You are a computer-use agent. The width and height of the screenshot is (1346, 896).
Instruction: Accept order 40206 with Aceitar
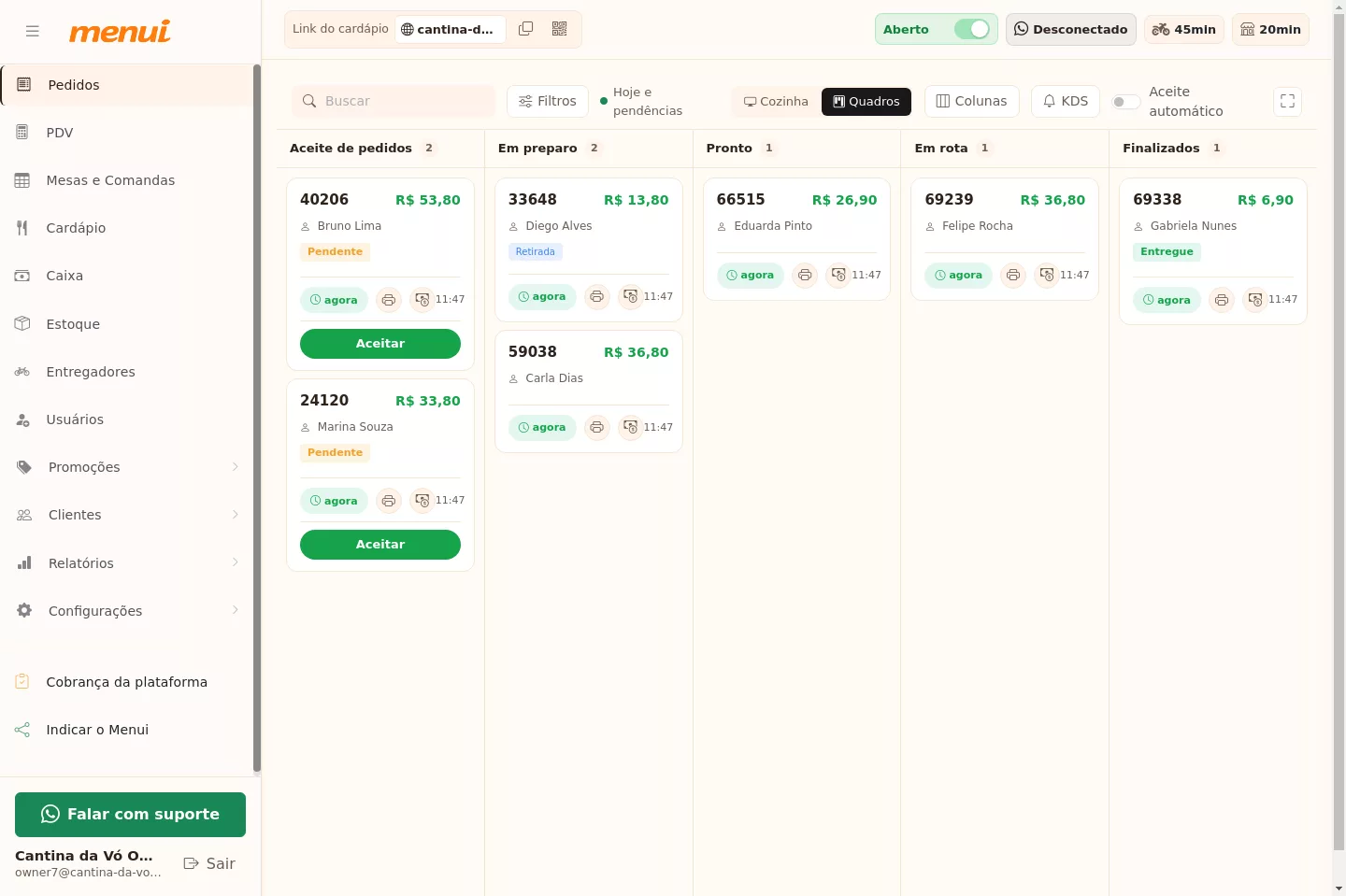point(380,344)
